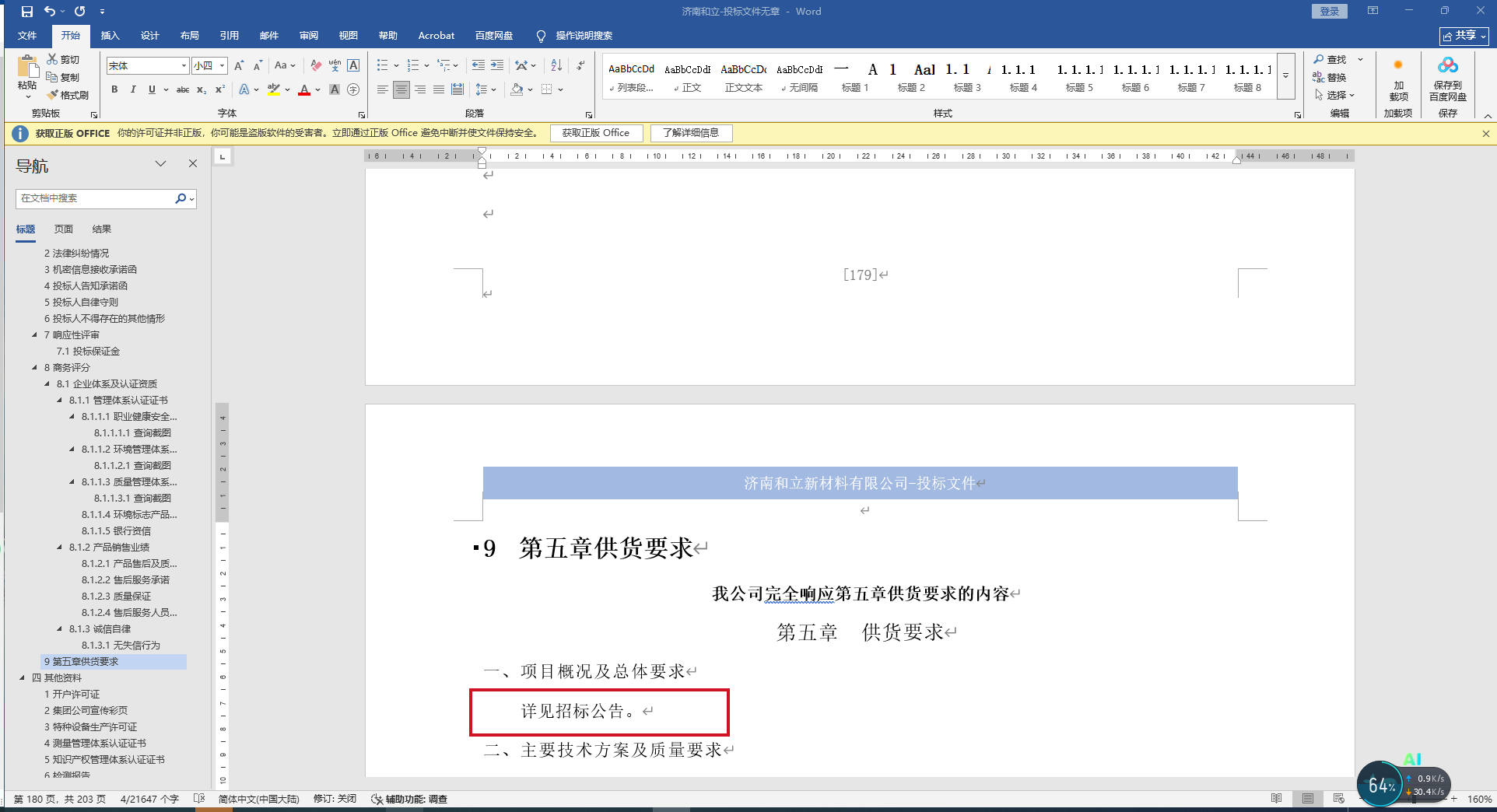Open the 文件 menu
Viewport: 1497px width, 812px height.
point(27,36)
